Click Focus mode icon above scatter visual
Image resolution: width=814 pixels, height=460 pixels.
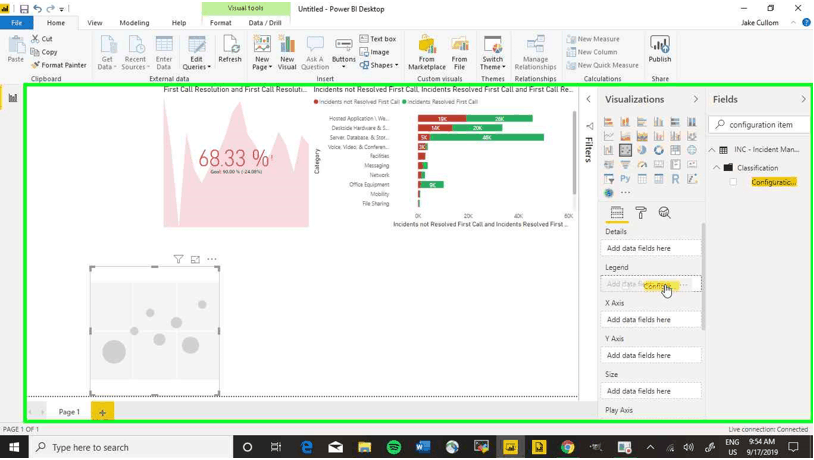(x=195, y=259)
